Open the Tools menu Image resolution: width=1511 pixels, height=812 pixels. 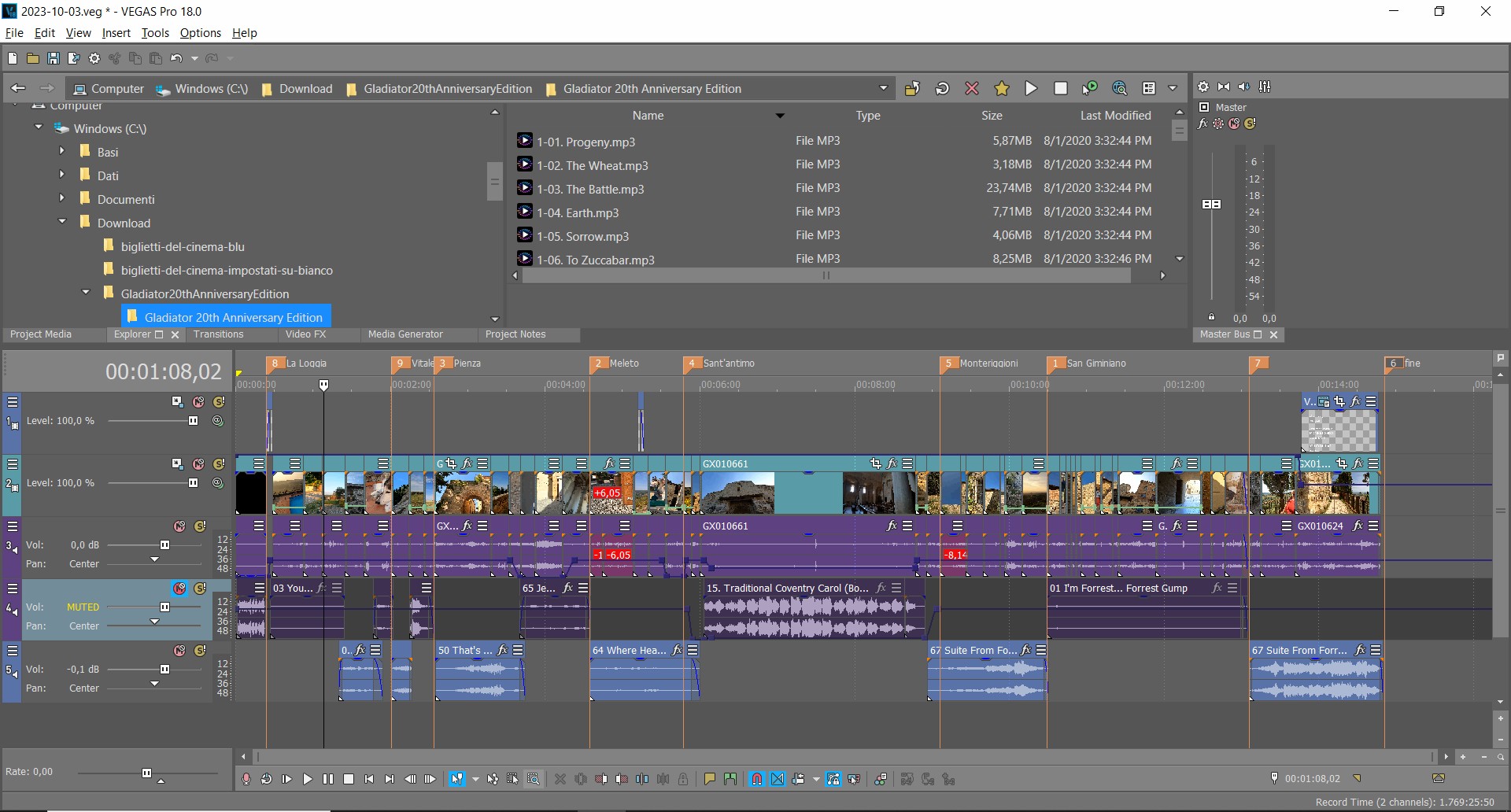155,33
